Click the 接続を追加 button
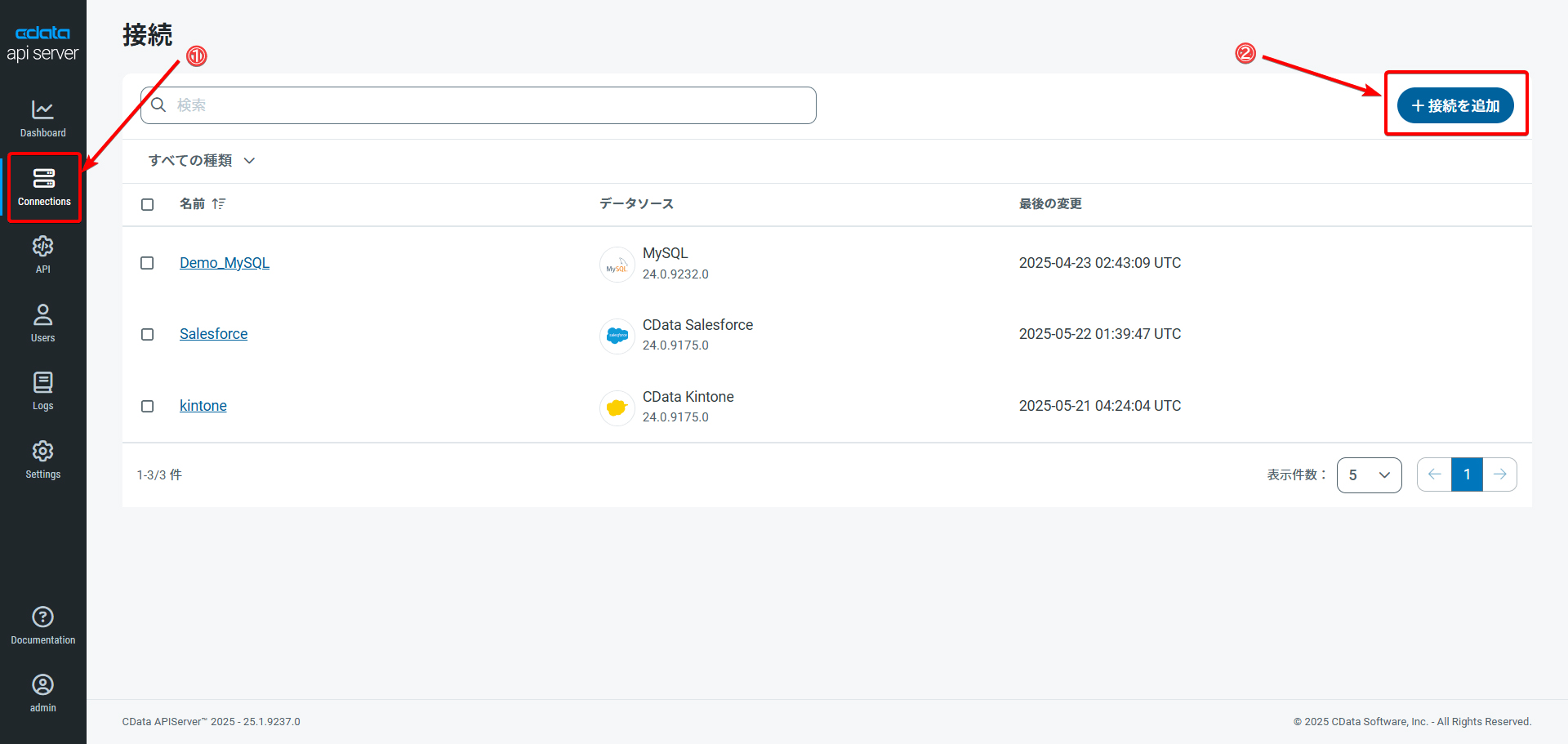The height and width of the screenshot is (744, 1568). pos(1455,106)
